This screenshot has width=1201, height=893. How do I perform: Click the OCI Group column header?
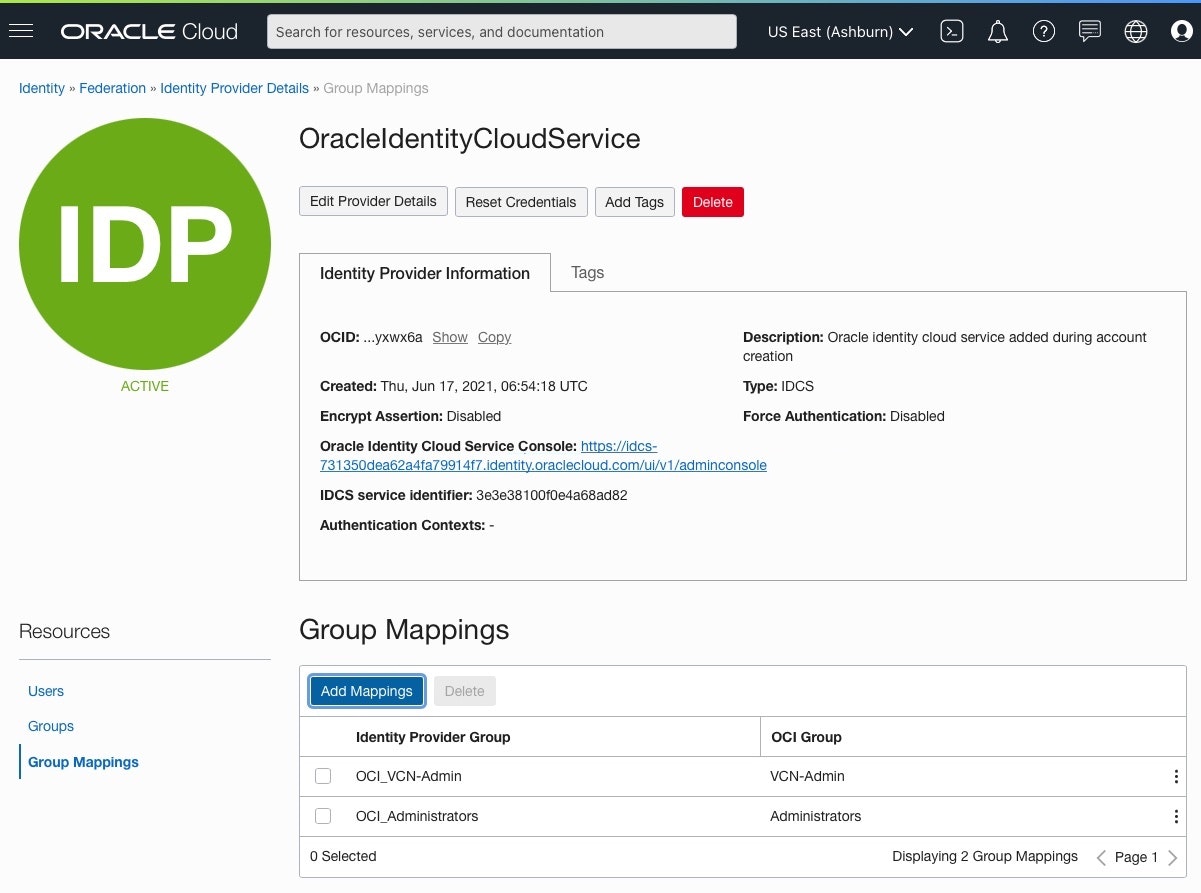pyautogui.click(x=807, y=737)
